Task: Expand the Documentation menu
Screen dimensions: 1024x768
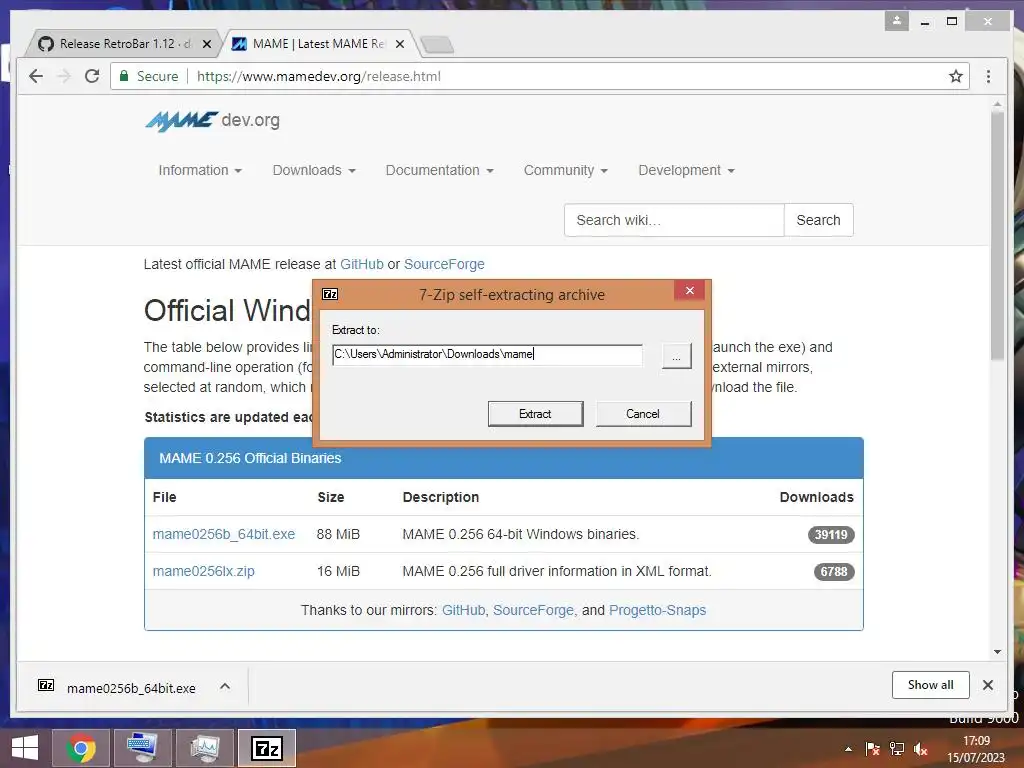Action: 440,170
